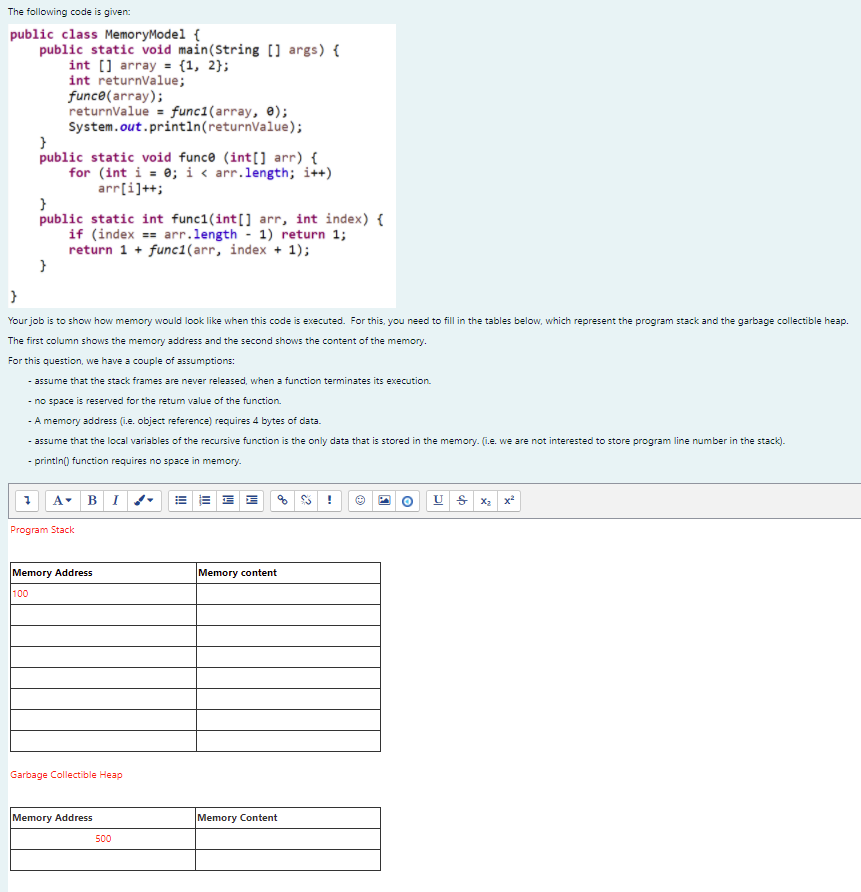Insert an image using the image icon
The width and height of the screenshot is (861, 892).
(x=383, y=500)
